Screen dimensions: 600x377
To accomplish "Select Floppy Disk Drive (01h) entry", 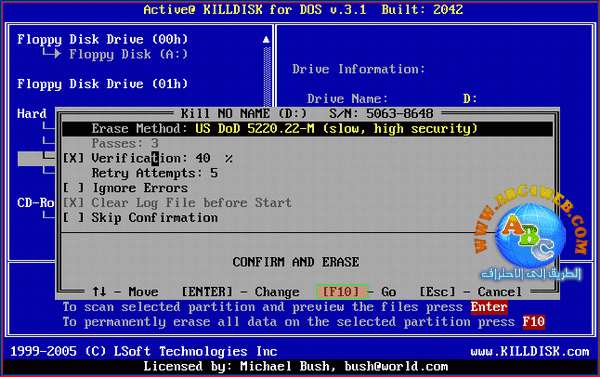I will point(103,84).
